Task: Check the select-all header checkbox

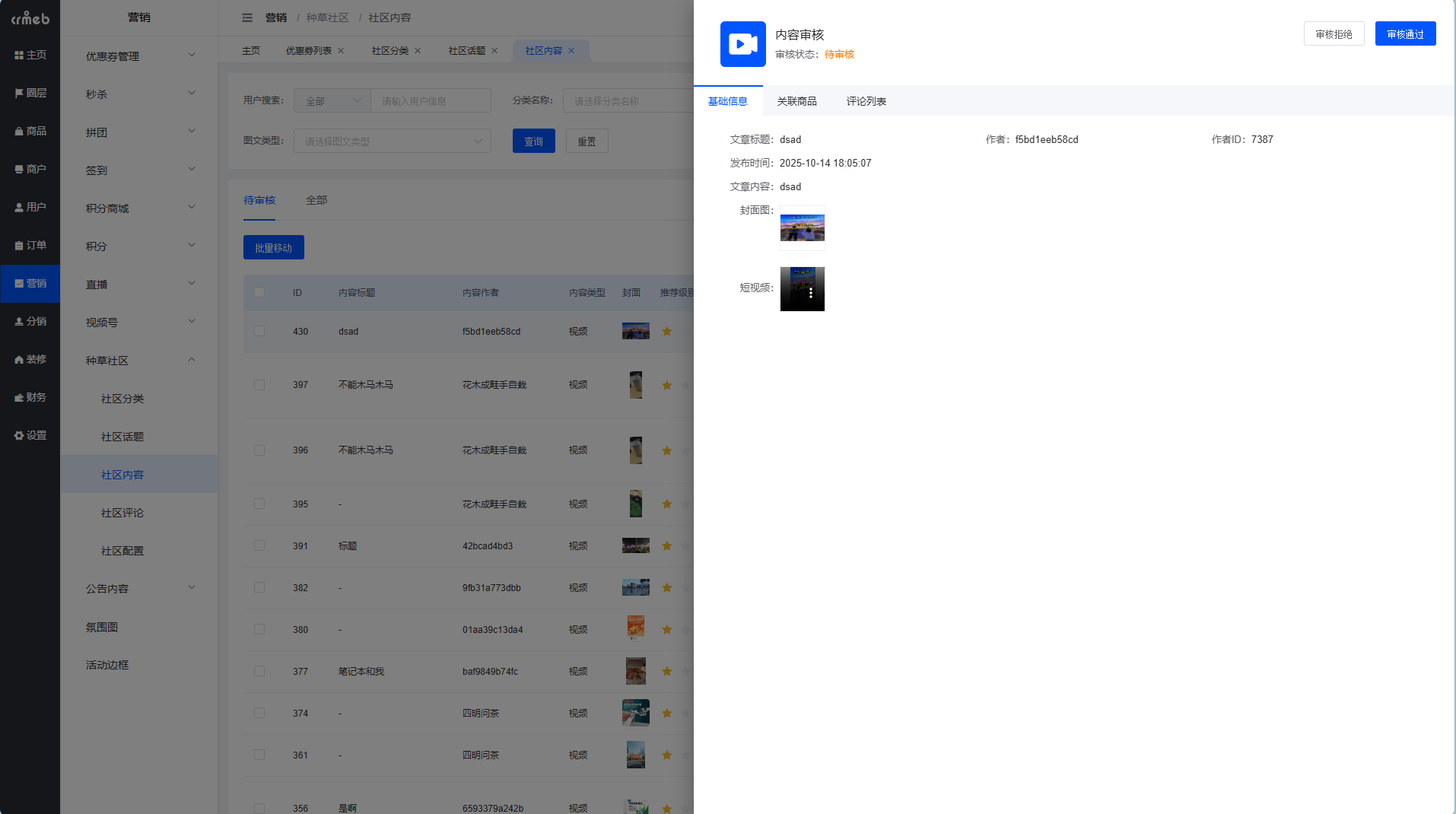Action: coord(259,292)
